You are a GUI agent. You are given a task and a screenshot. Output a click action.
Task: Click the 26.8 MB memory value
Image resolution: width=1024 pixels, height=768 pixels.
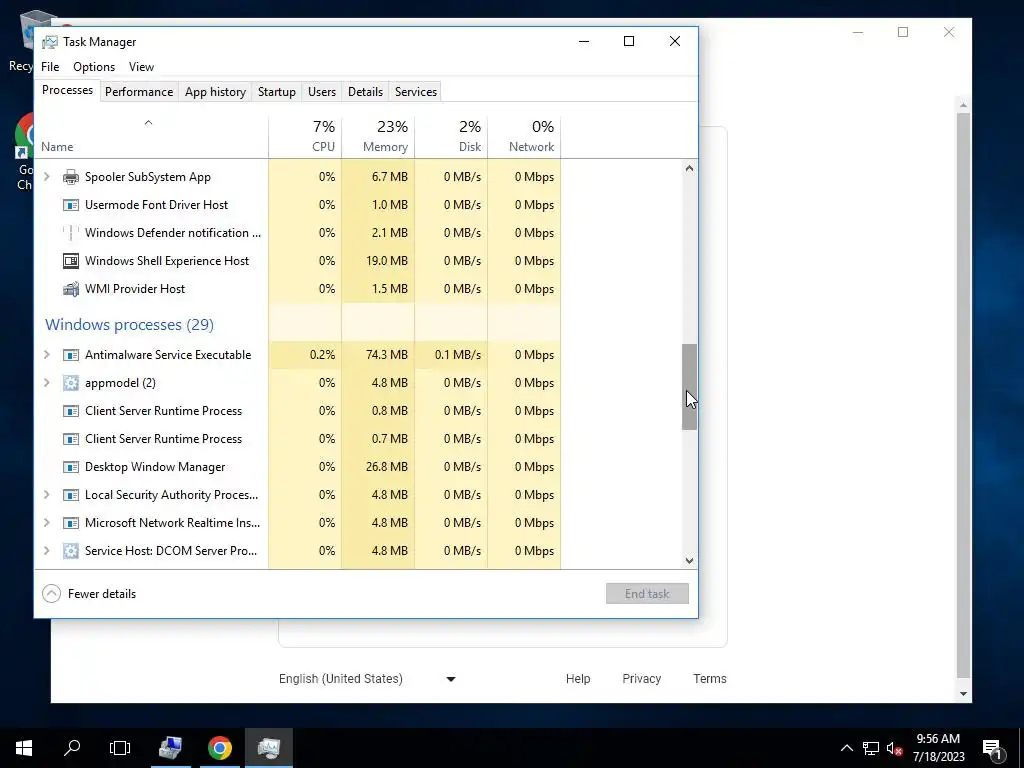point(387,467)
